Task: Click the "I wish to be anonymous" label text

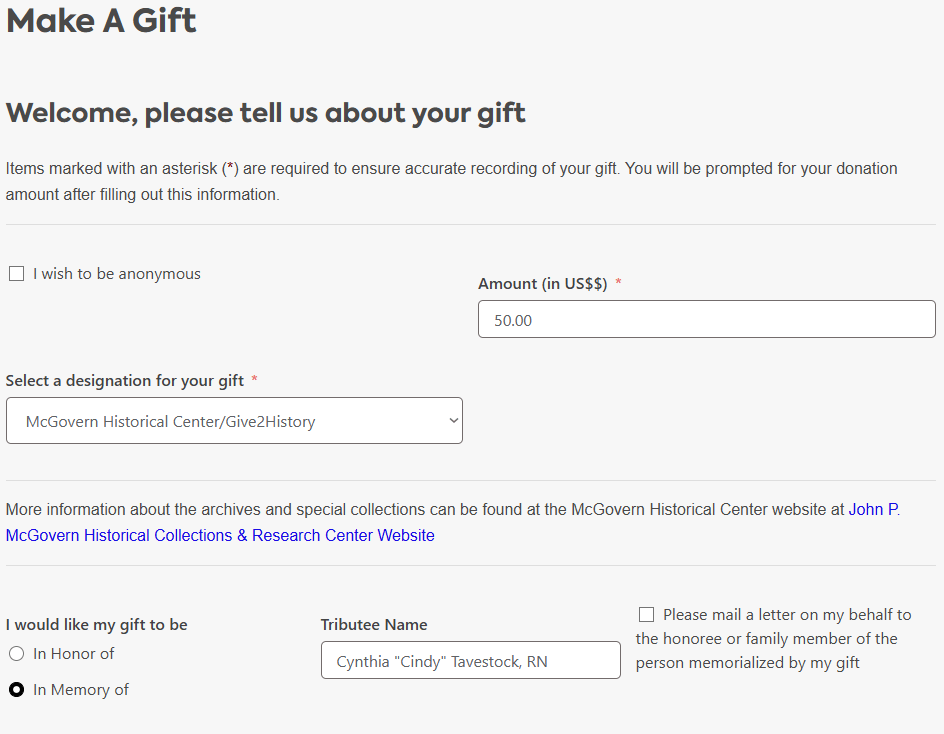Action: [116, 274]
